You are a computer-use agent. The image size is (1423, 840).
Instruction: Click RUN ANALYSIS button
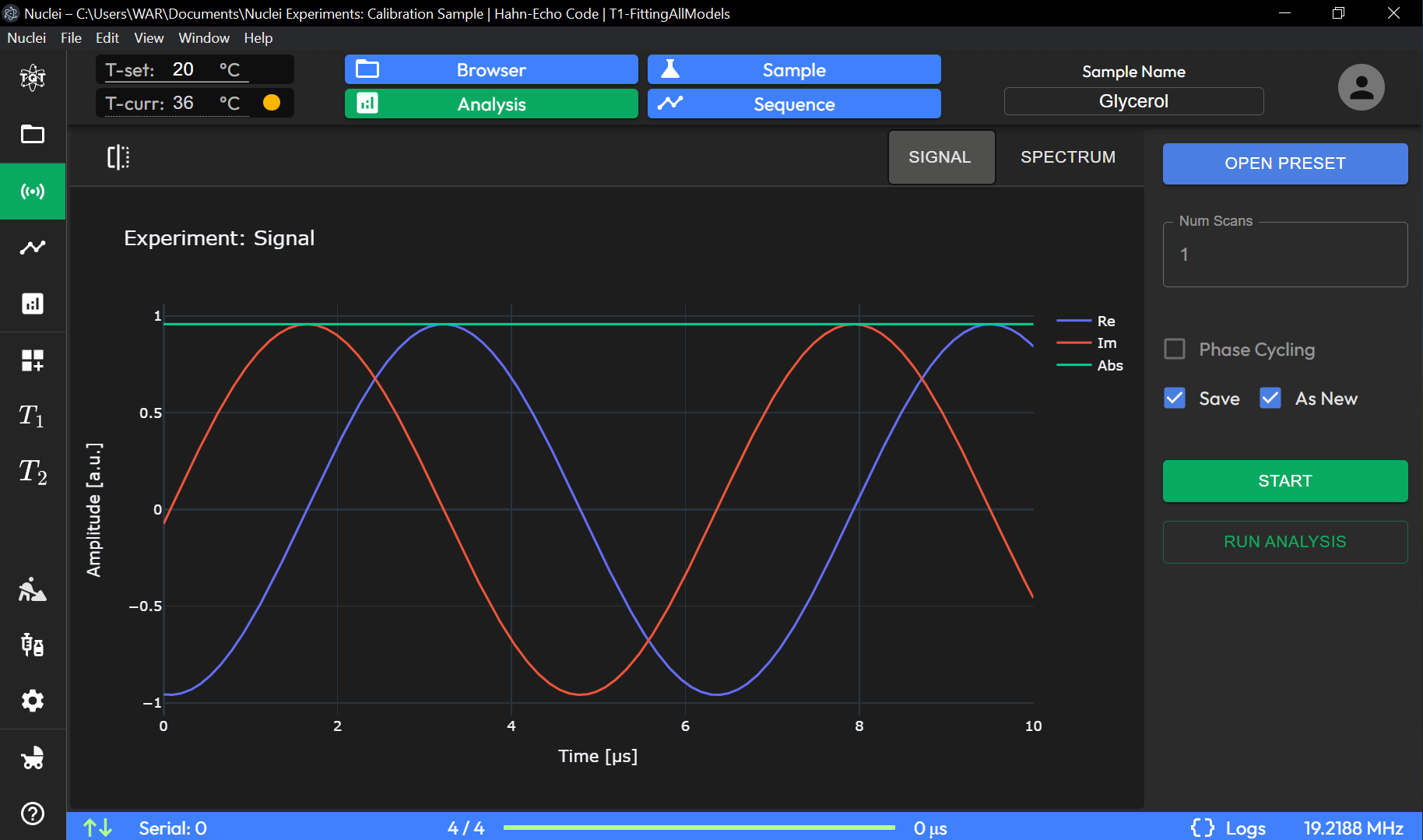[x=1285, y=542]
